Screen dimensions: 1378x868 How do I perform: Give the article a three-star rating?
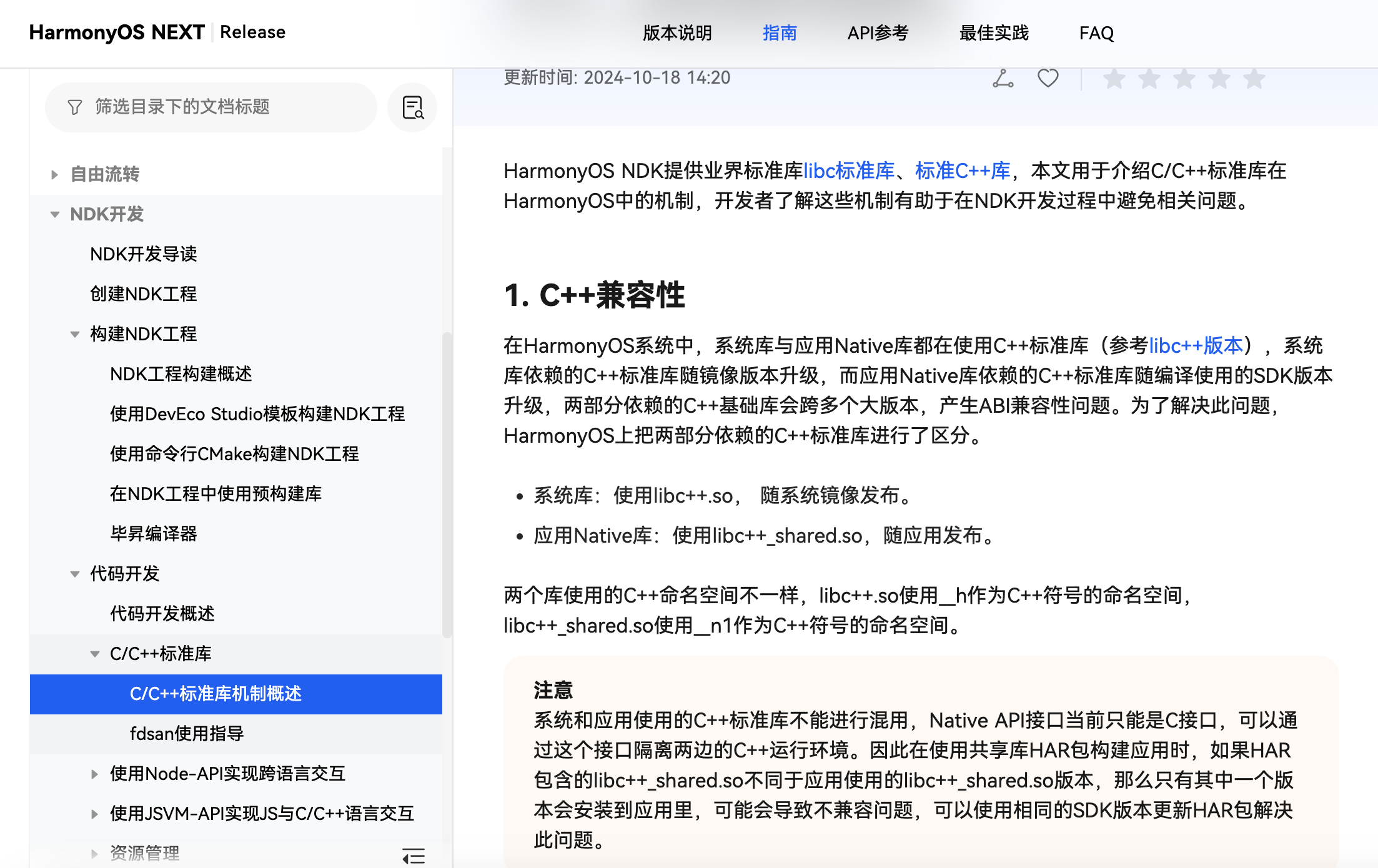(x=1184, y=79)
